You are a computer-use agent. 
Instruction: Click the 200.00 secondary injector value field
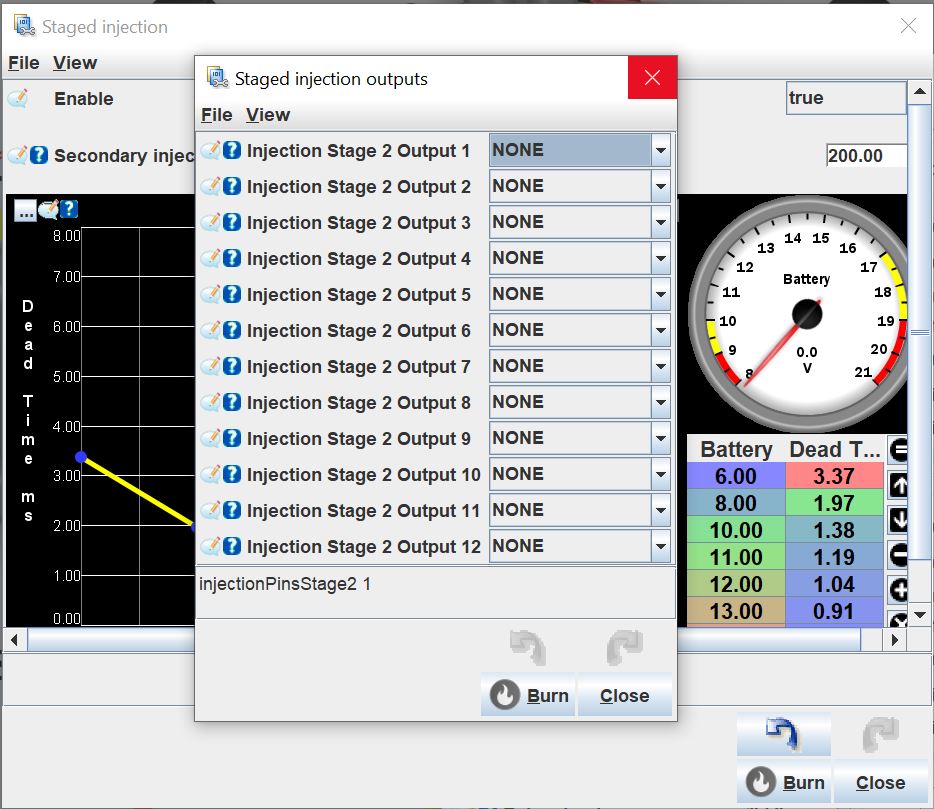pyautogui.click(x=866, y=156)
